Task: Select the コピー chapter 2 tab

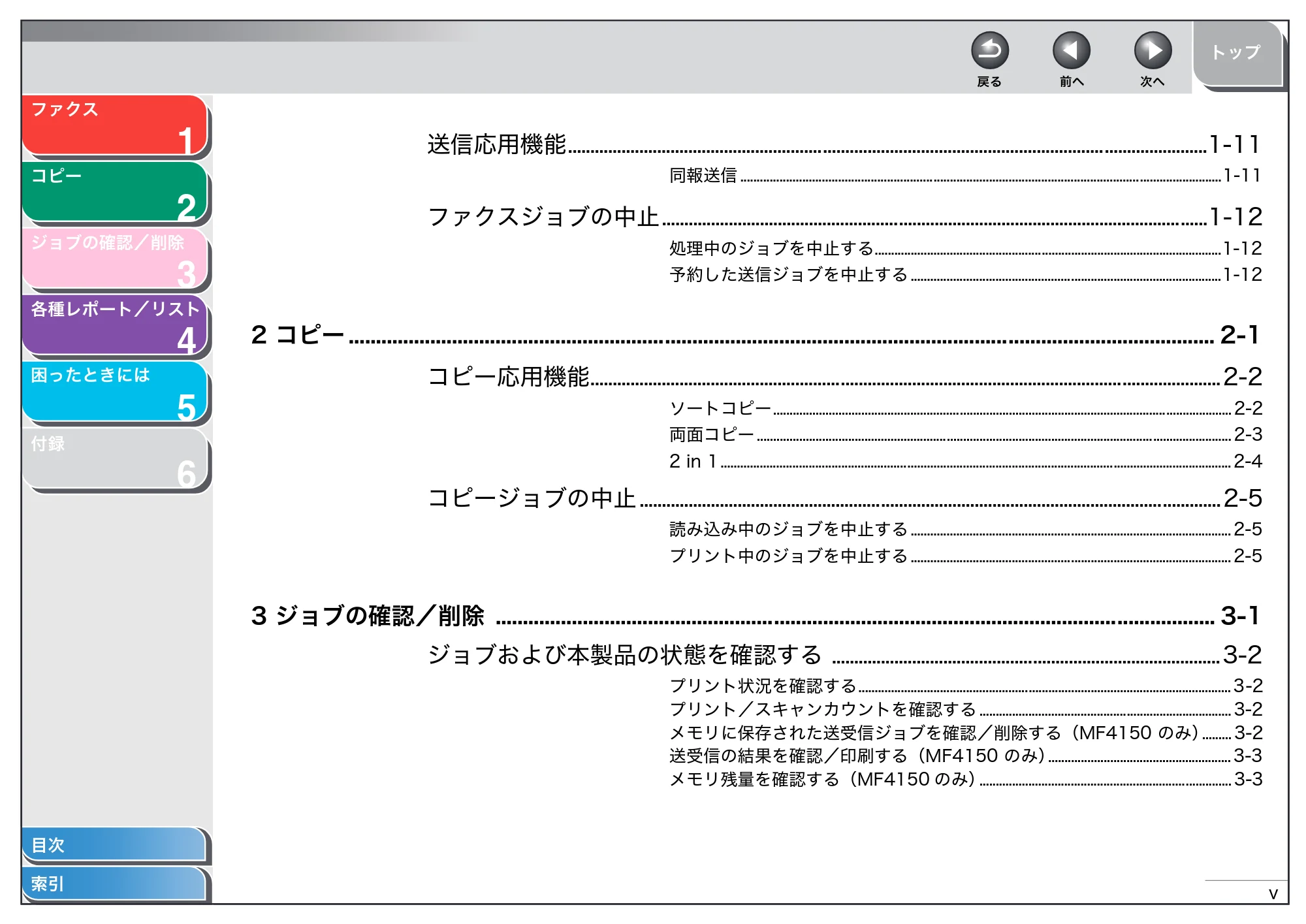Action: tap(115, 192)
